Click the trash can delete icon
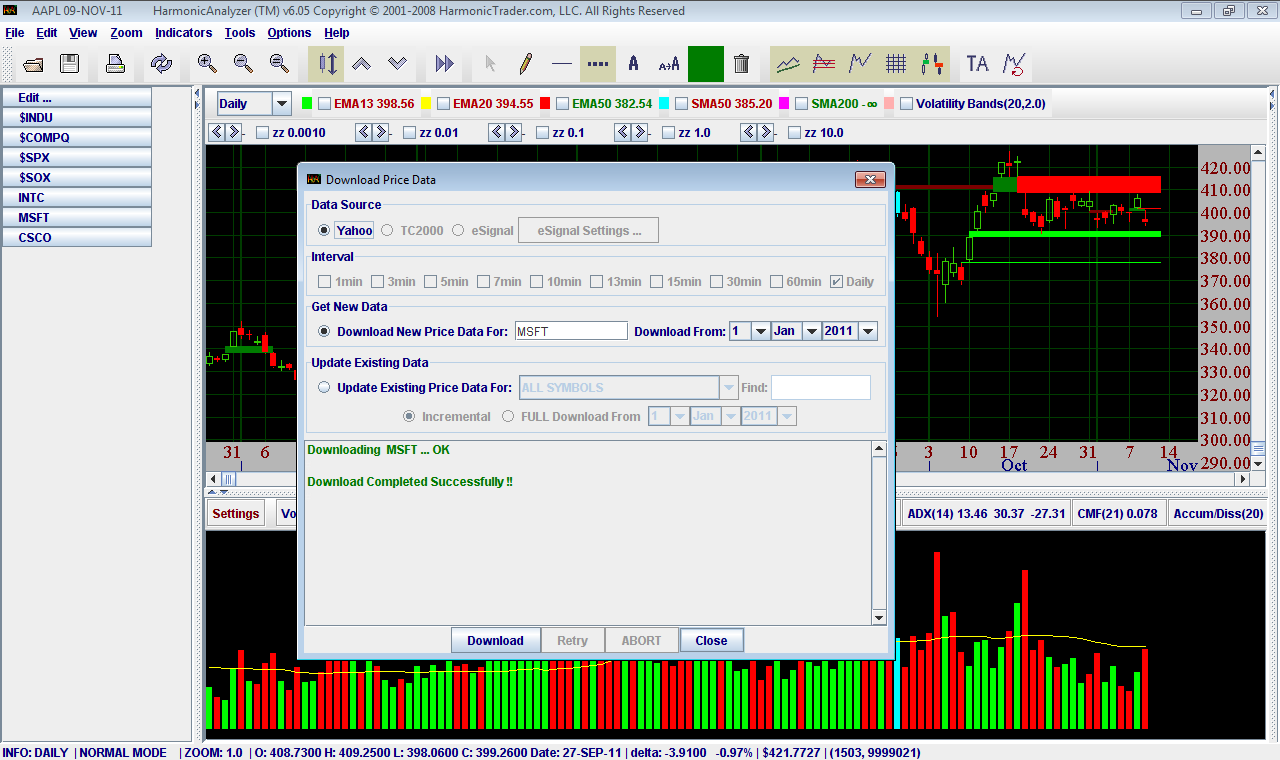Image resolution: width=1280 pixels, height=760 pixels. click(741, 64)
